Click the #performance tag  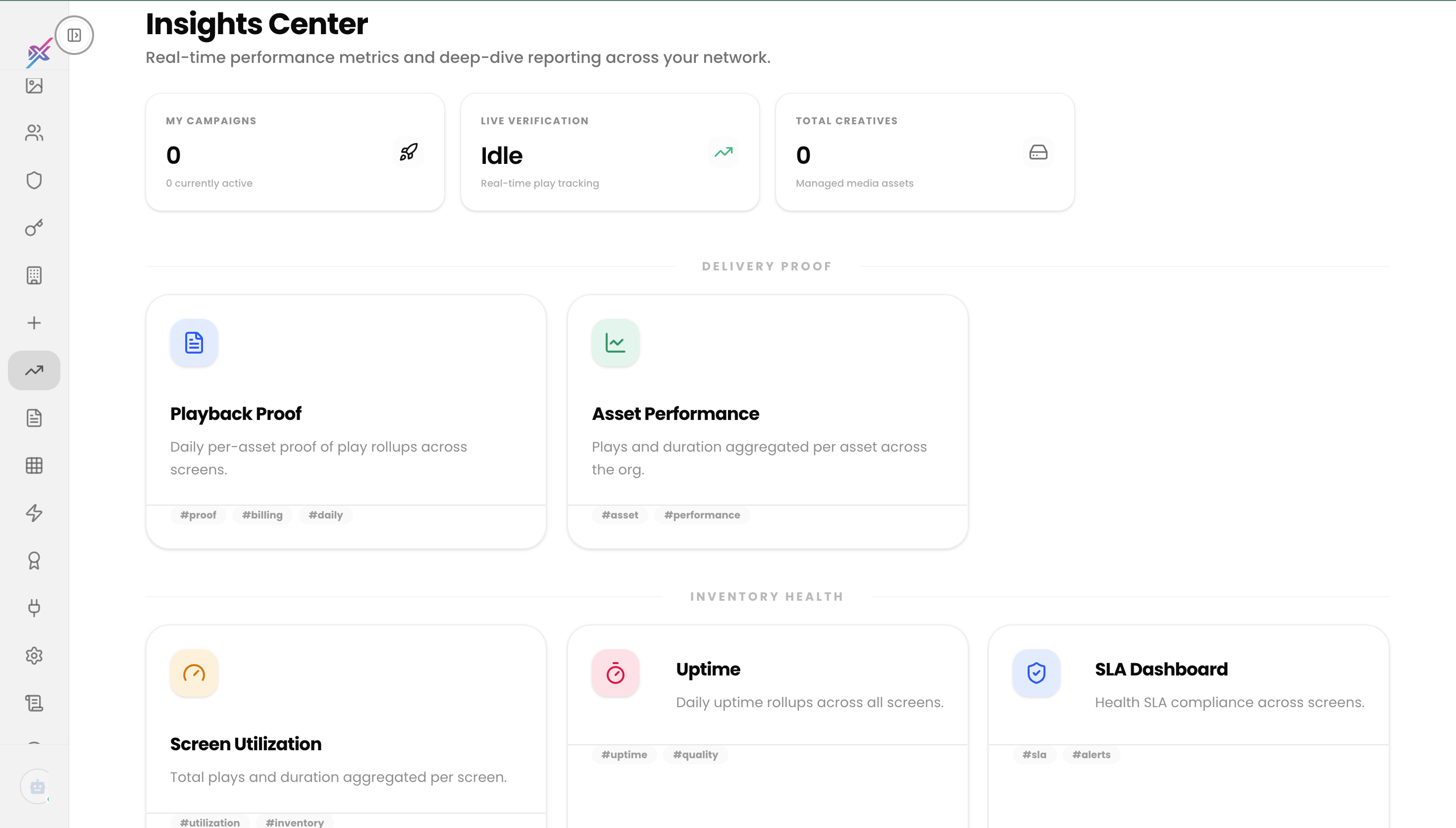point(702,515)
